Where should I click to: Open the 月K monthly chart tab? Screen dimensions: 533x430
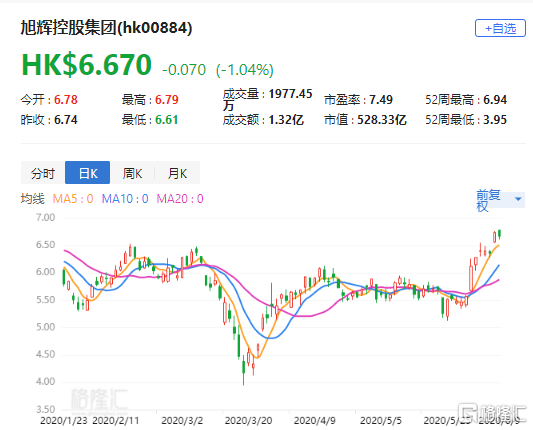177,173
